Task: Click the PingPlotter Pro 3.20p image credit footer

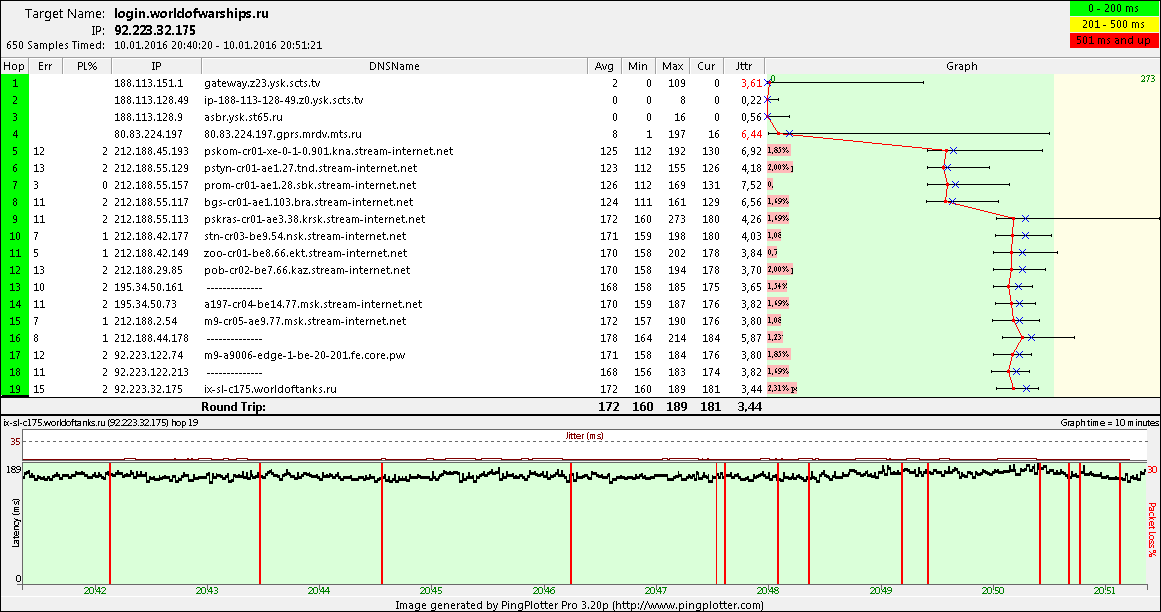Action: coord(580,605)
